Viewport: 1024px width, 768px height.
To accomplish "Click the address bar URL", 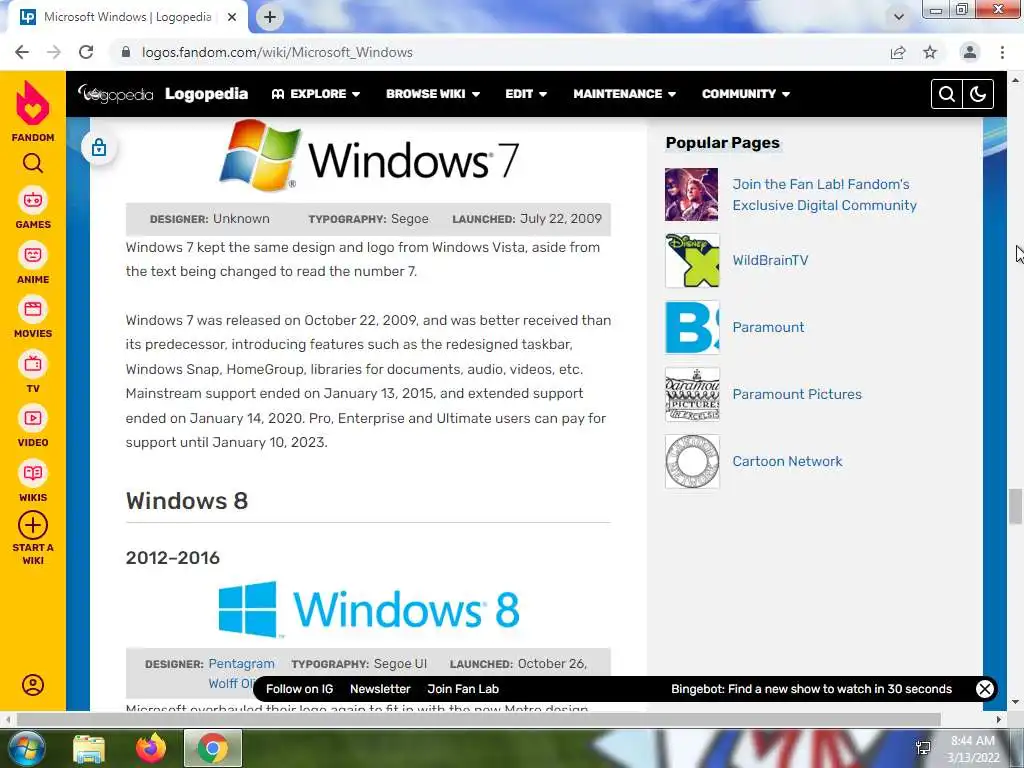I will pos(278,52).
